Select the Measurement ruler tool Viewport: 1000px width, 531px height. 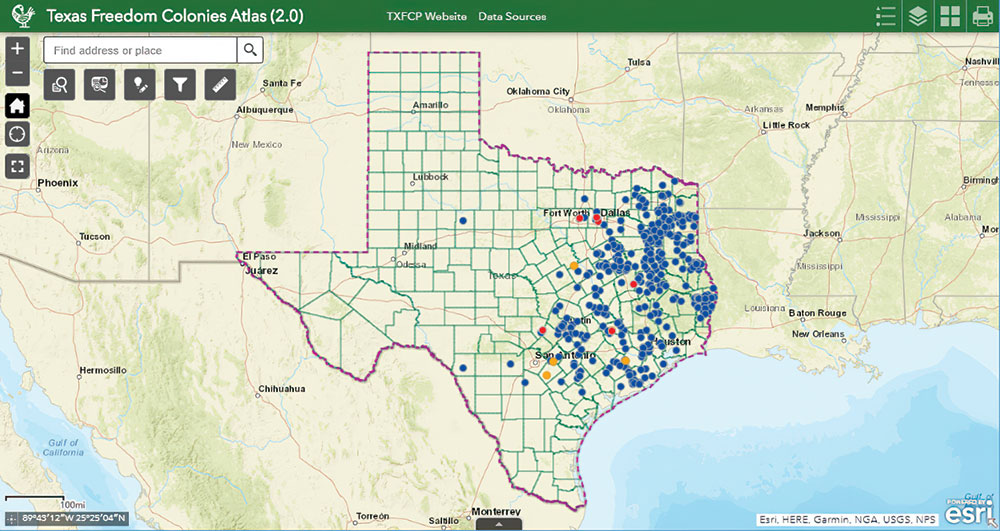(220, 85)
